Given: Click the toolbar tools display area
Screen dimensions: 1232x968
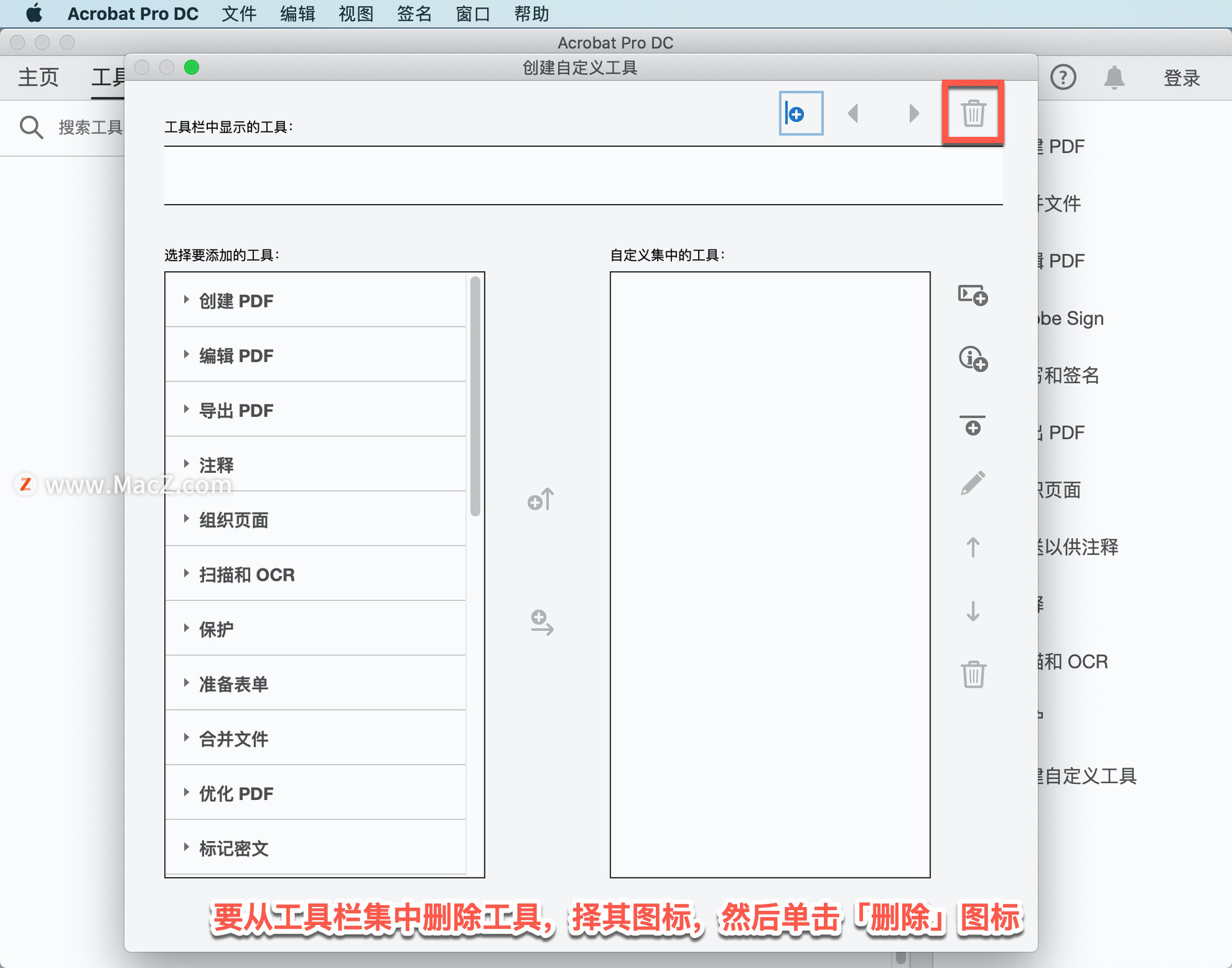Looking at the screenshot, I should [x=583, y=175].
